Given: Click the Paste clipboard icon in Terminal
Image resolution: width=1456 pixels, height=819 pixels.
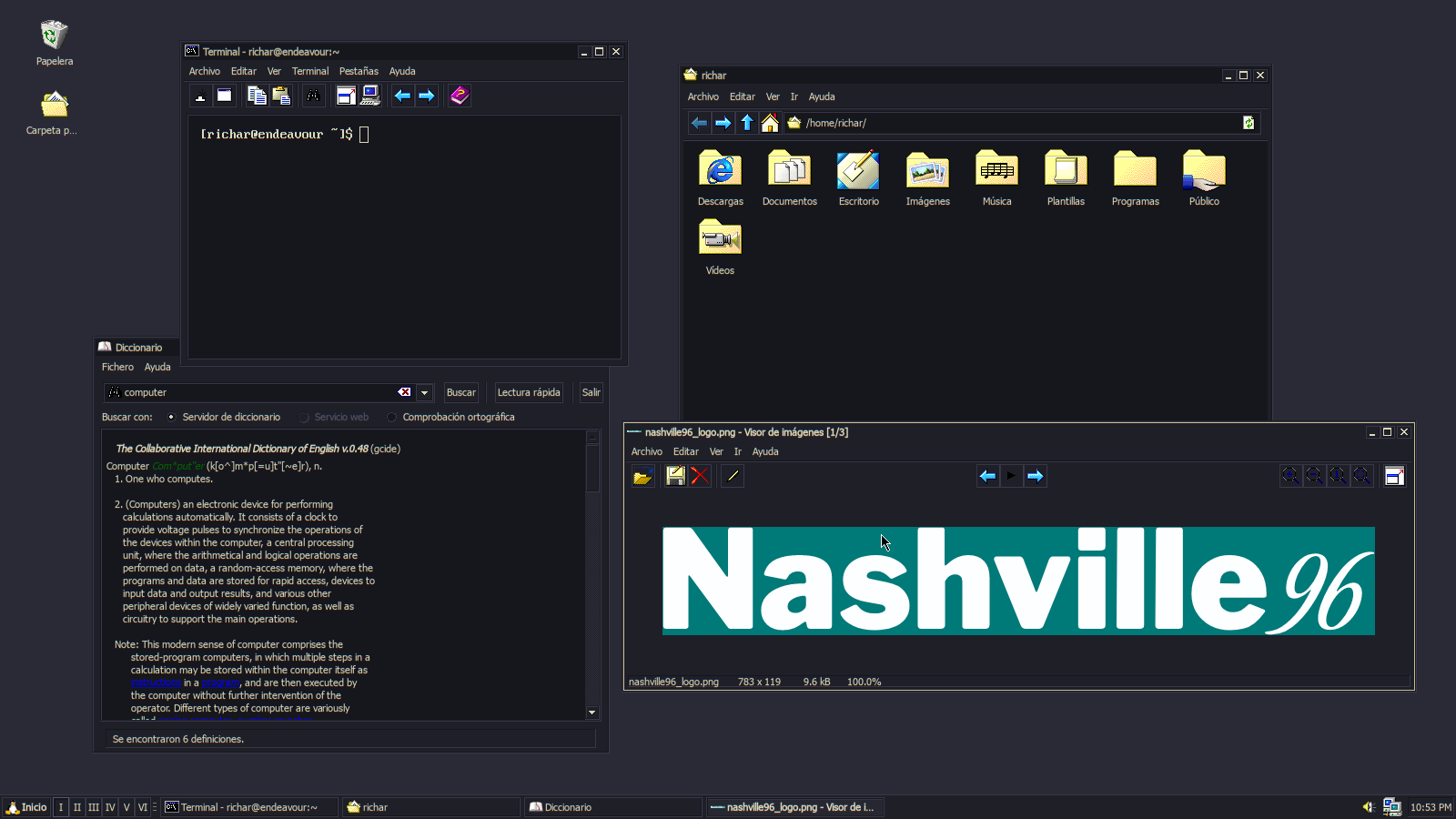Looking at the screenshot, I should [280, 96].
